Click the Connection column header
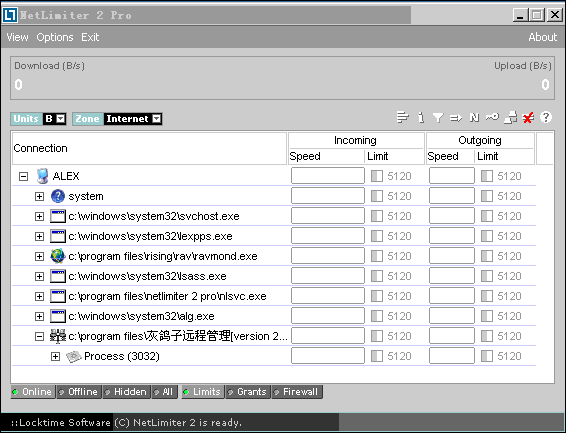The width and height of the screenshot is (566, 433). click(x=149, y=148)
